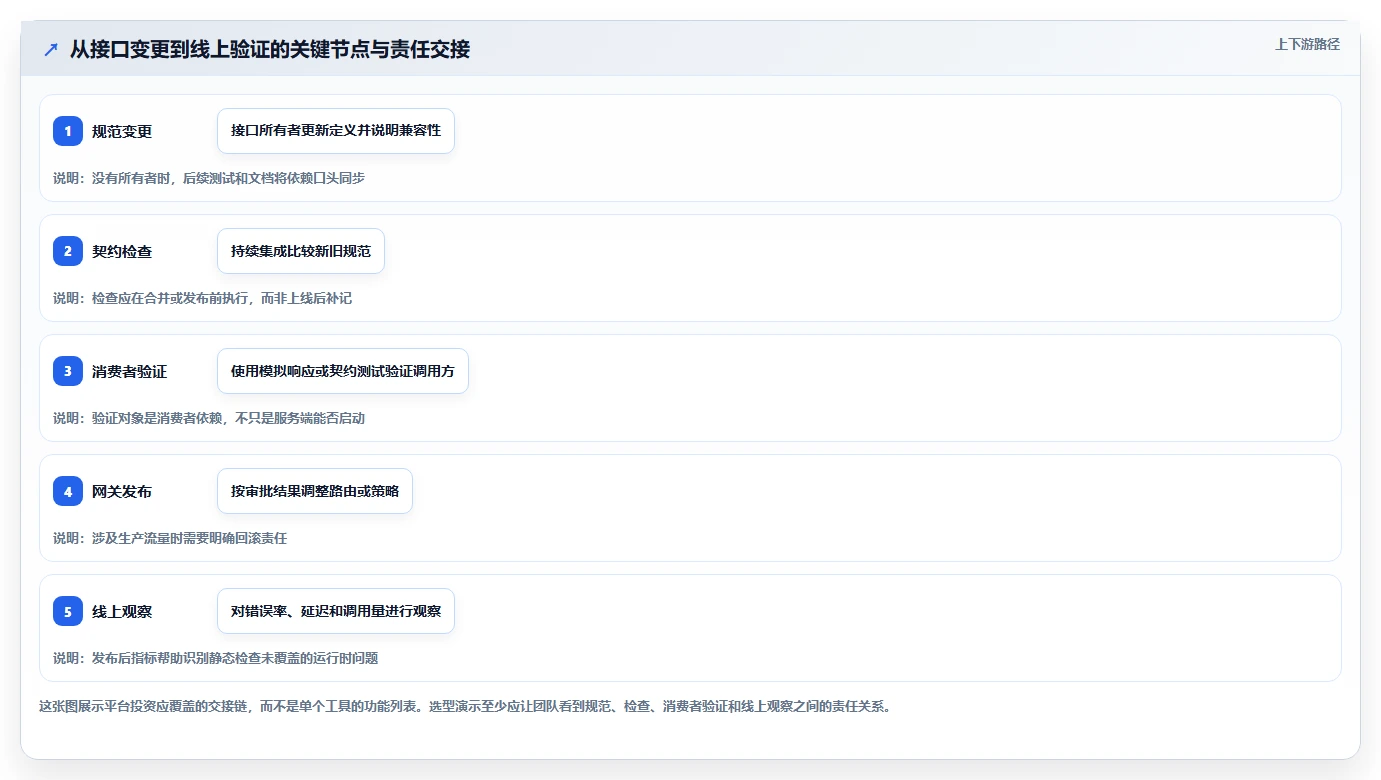Click step number badge 5

coord(68,611)
